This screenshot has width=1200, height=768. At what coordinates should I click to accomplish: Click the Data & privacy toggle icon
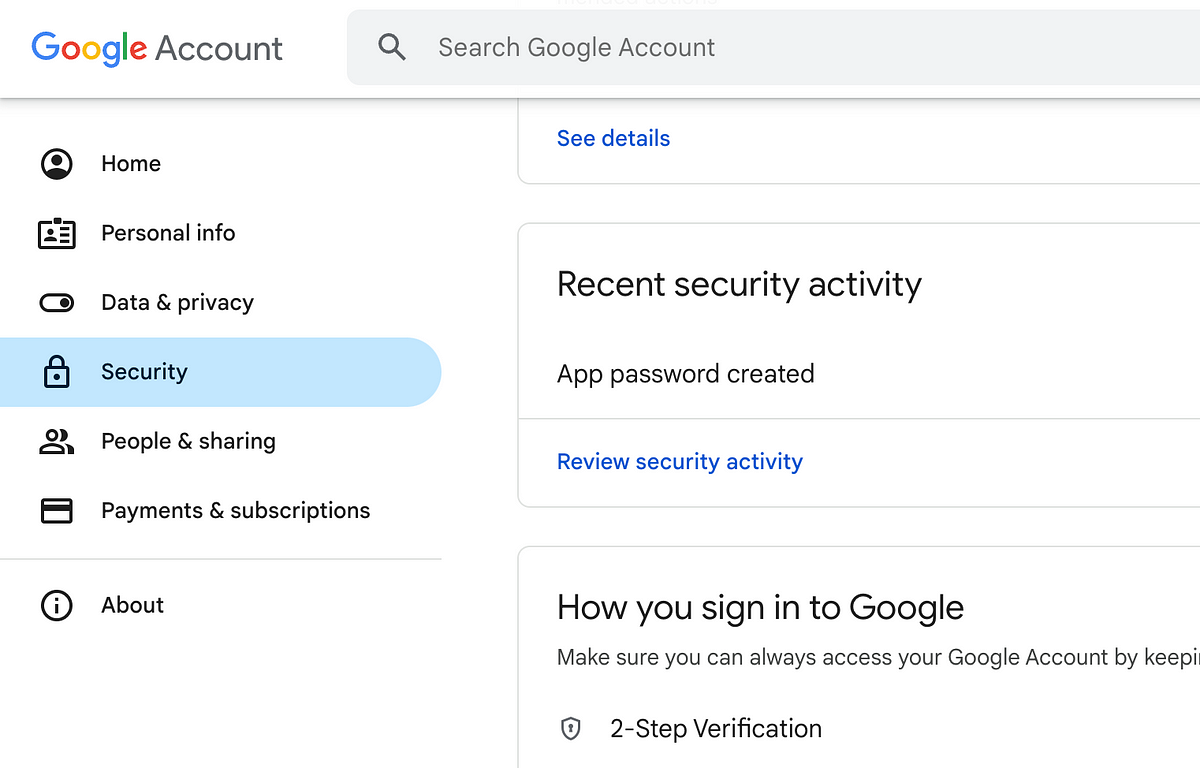pos(57,302)
